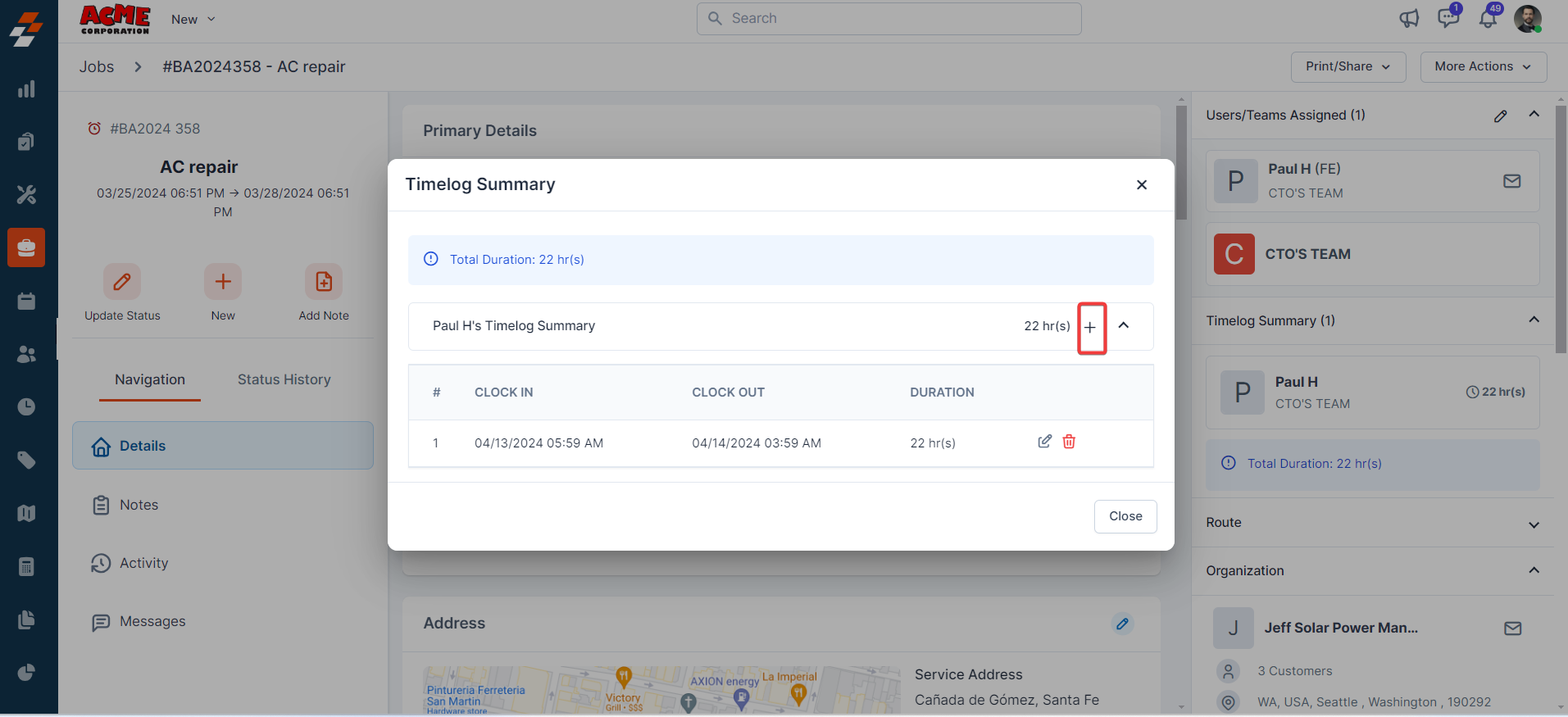Collapse Paul H's Timelog Summary row

click(1124, 325)
